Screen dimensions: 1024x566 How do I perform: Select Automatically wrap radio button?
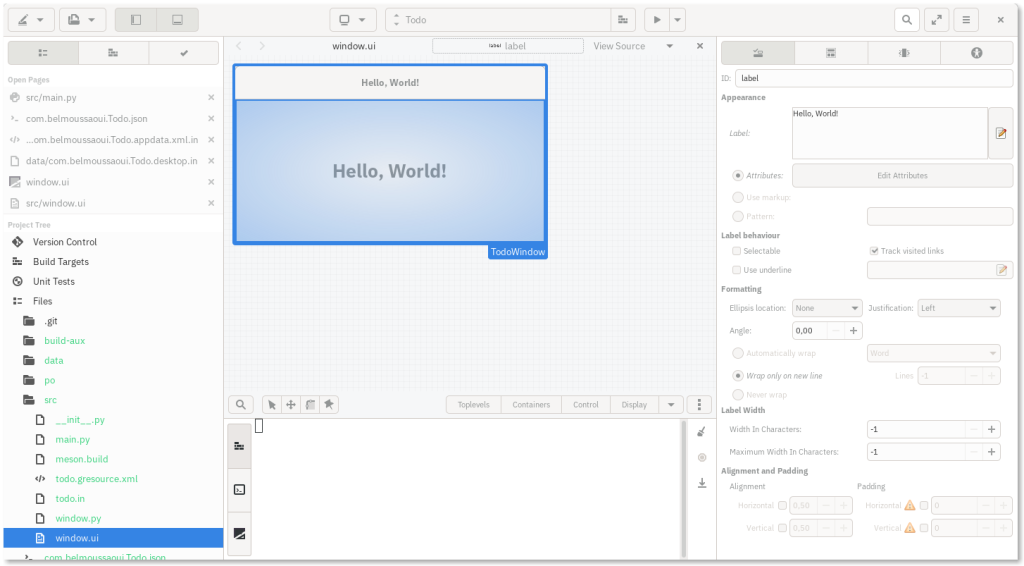coord(738,353)
